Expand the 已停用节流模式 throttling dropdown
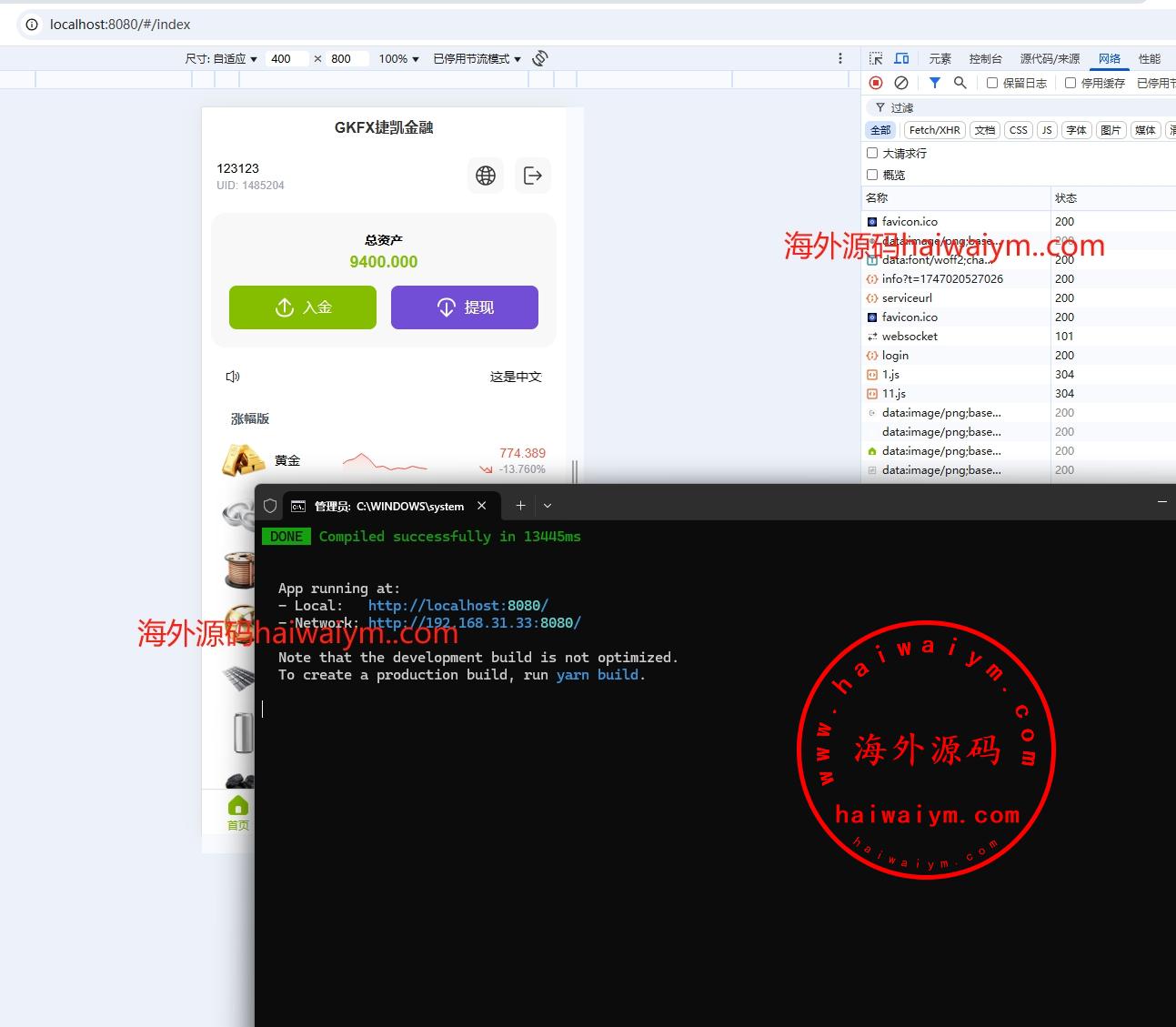 click(x=477, y=58)
